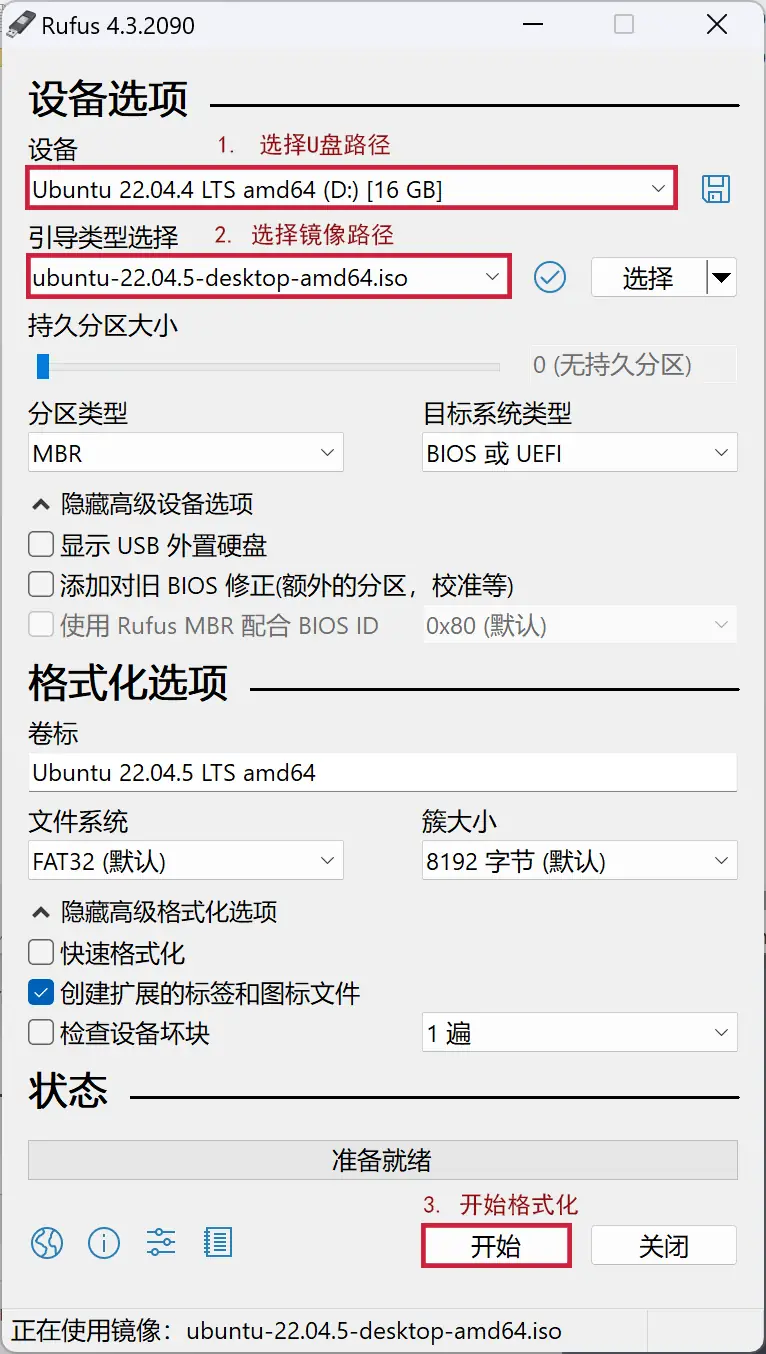The height and width of the screenshot is (1354, 766).
Task: Open the 分区类型 MBR dropdown
Action: pos(186,453)
